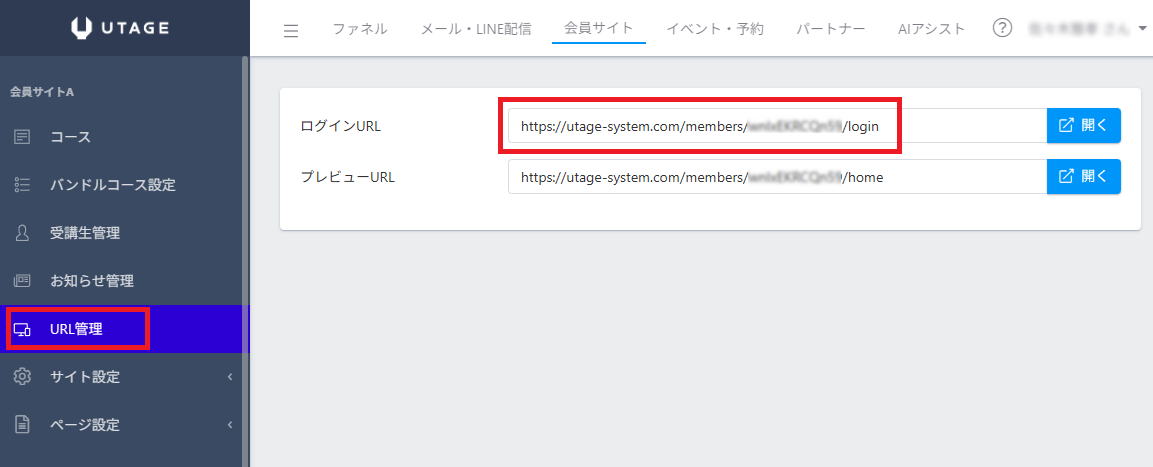
Task: Click the hamburger menu icon
Action: pyautogui.click(x=291, y=30)
